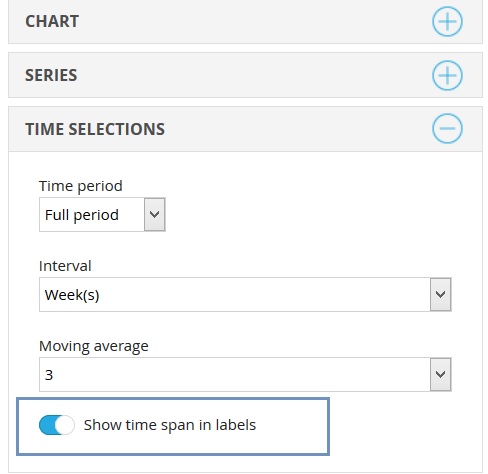Open the SERIES accordion header
488x474 pixels.
[245, 75]
